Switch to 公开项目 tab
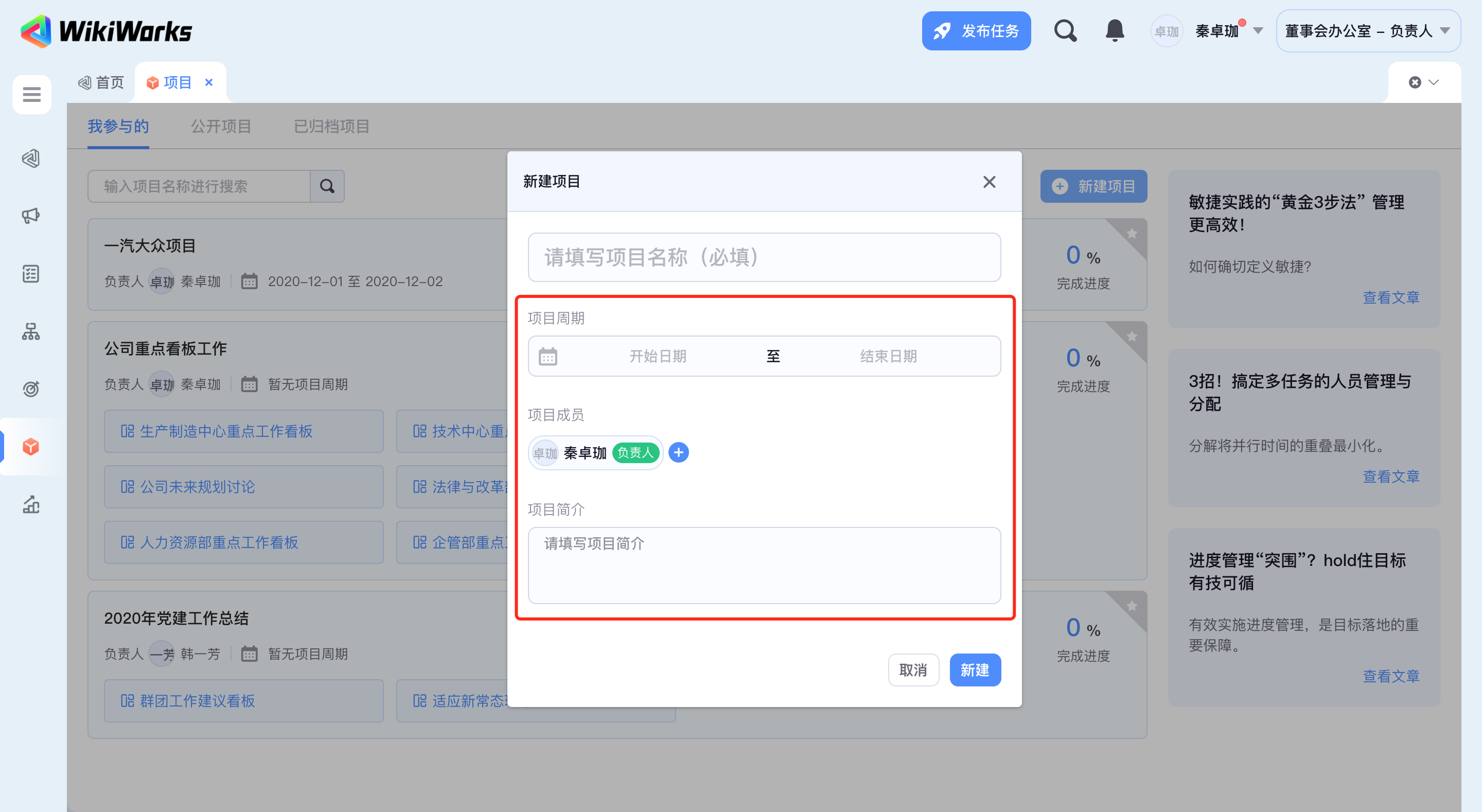This screenshot has height=812, width=1482. pos(221,126)
